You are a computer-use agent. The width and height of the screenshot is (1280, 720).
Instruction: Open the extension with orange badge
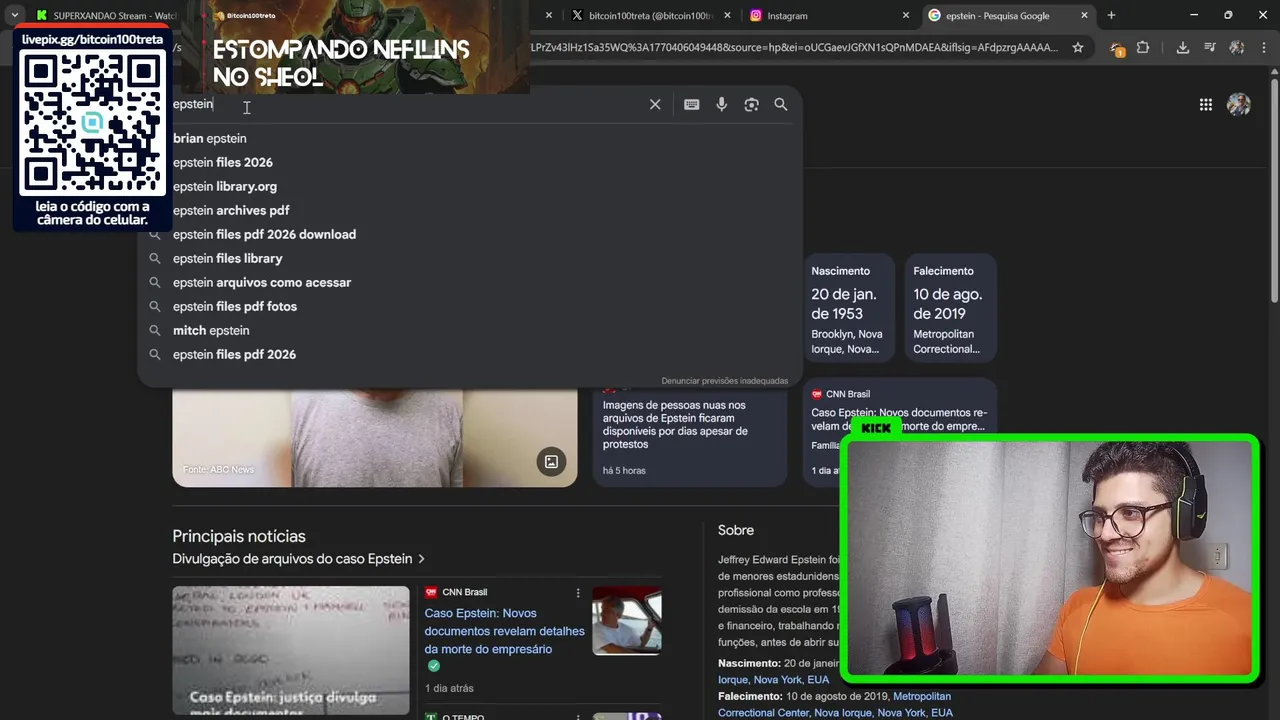1117,48
